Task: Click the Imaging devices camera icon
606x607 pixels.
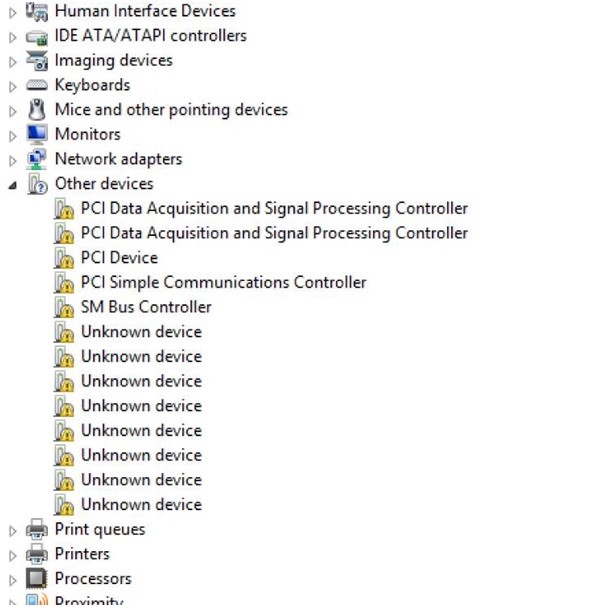Action: click(x=37, y=61)
